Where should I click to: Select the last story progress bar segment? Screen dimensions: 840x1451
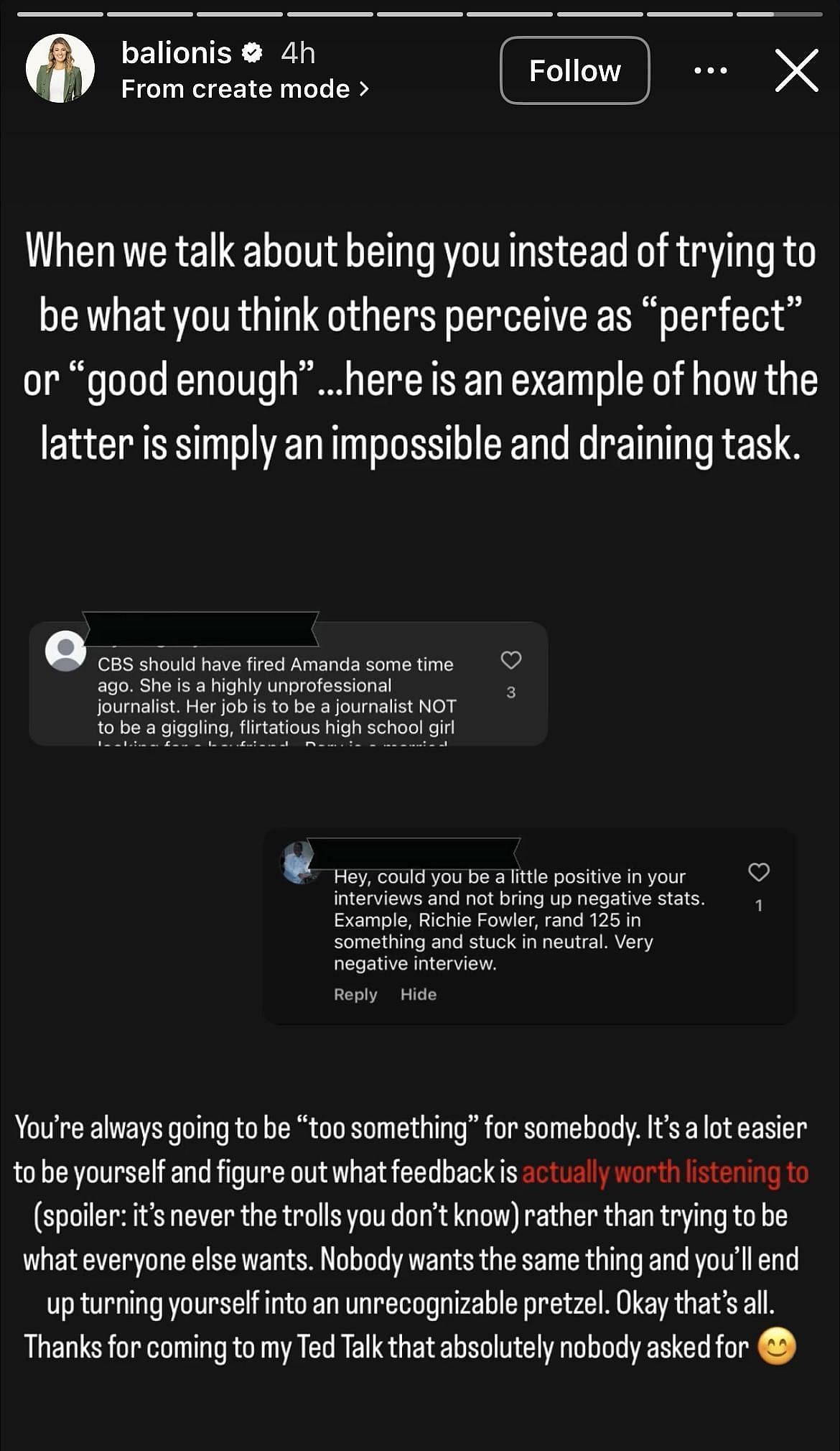point(779,14)
